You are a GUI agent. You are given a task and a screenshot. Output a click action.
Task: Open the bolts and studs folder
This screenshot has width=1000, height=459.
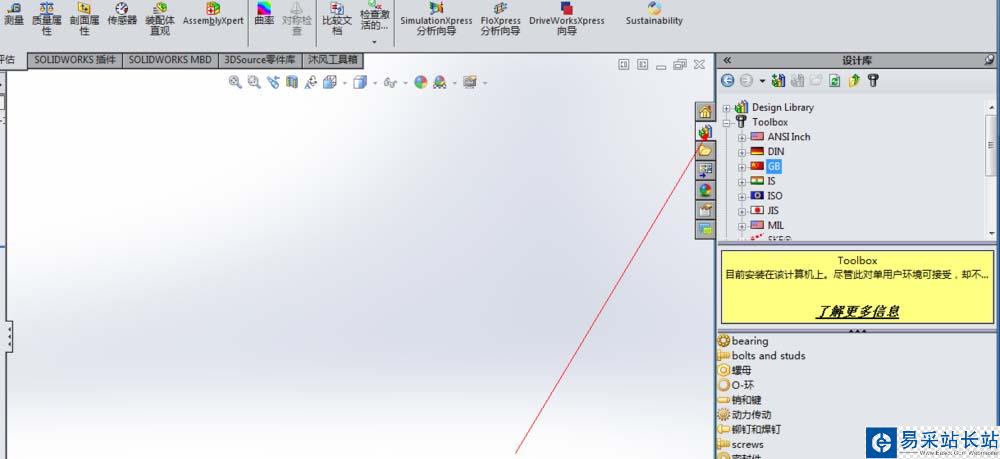[761, 356]
